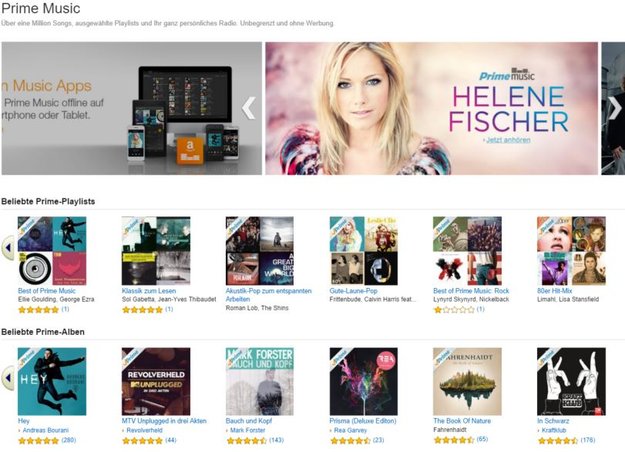Open the 'Prisma (Deluxe Edition)' title link

pos(363,421)
